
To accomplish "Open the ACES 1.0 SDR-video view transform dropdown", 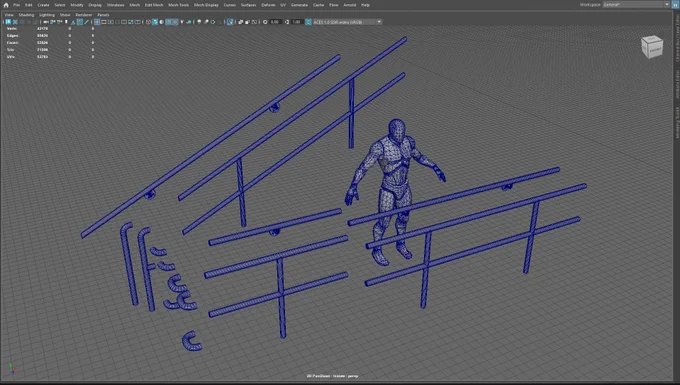I will click(x=347, y=22).
